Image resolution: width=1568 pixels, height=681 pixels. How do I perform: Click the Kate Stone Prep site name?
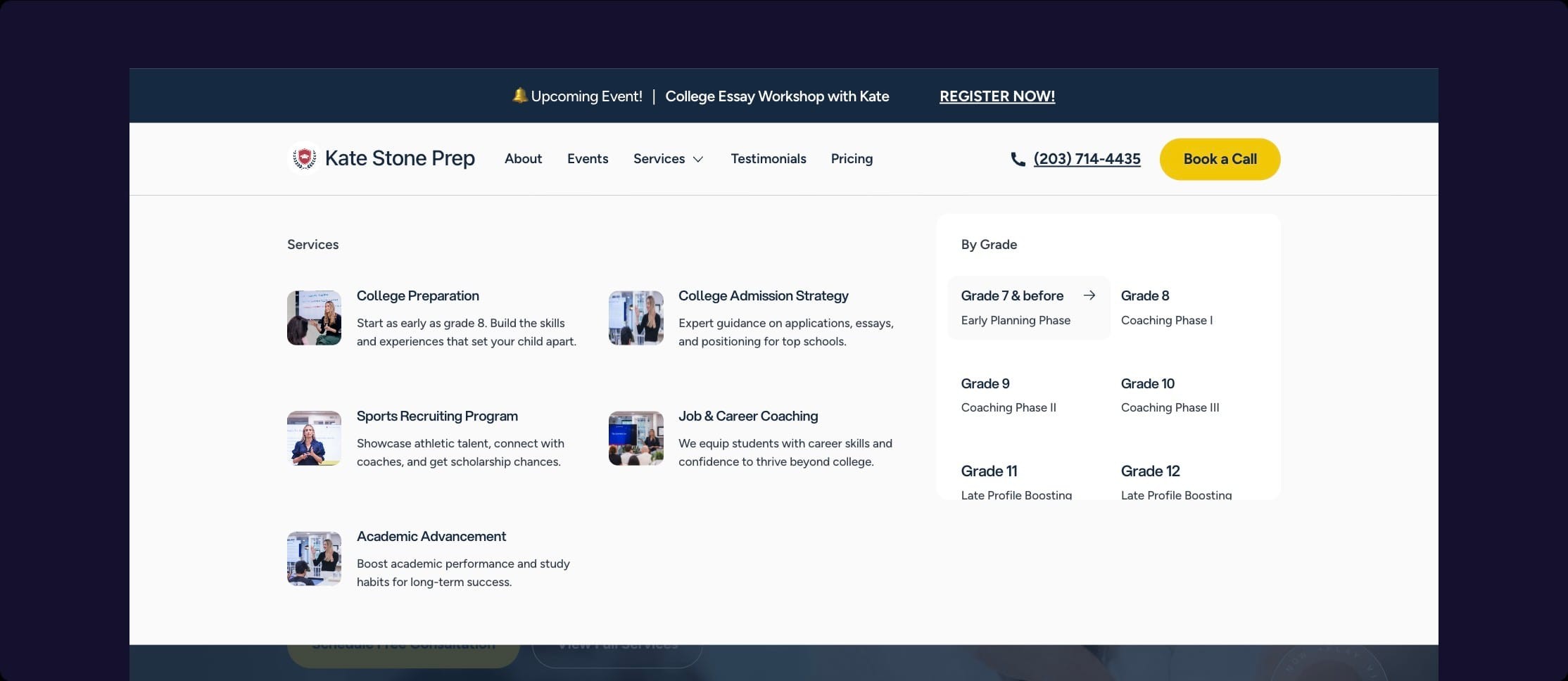[x=400, y=158]
